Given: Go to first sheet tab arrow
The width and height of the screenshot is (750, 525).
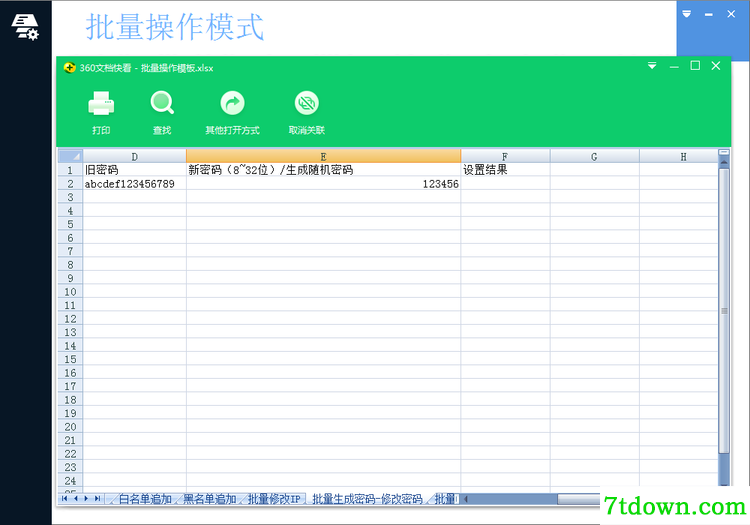Looking at the screenshot, I should coord(65,499).
